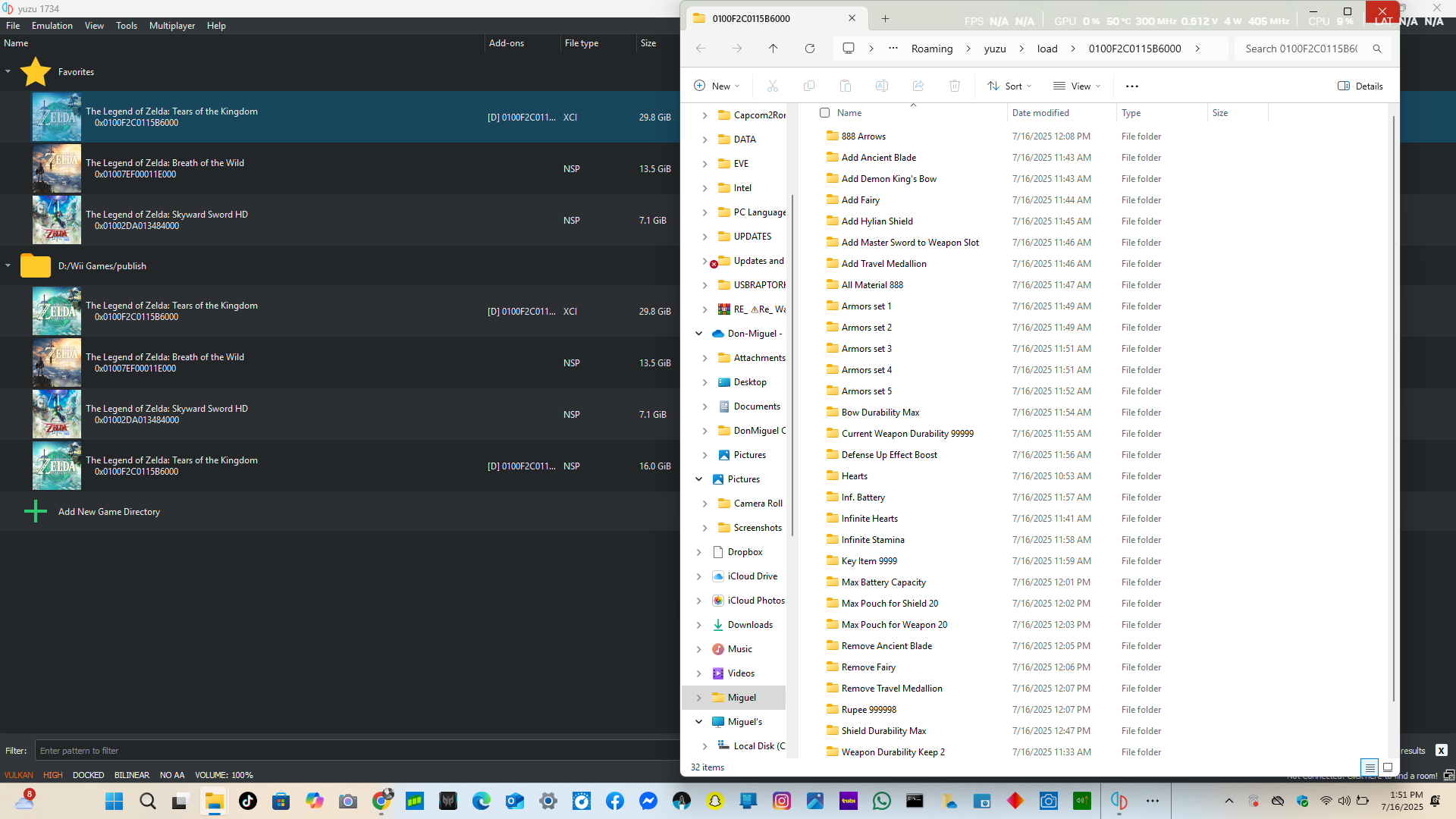Tick the select-all checkbox beside Name

click(825, 113)
